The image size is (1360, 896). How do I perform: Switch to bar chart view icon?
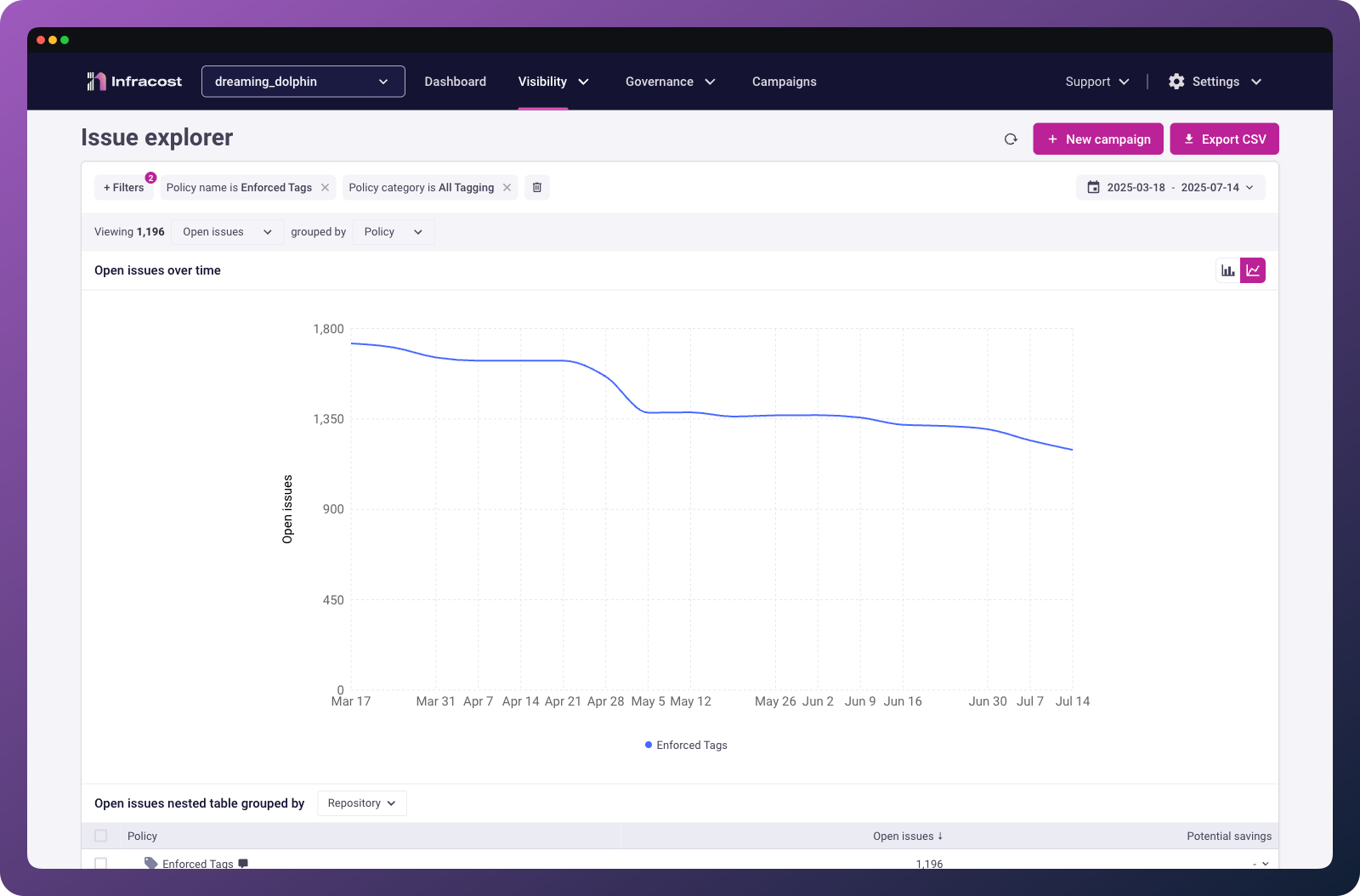coord(1228,270)
